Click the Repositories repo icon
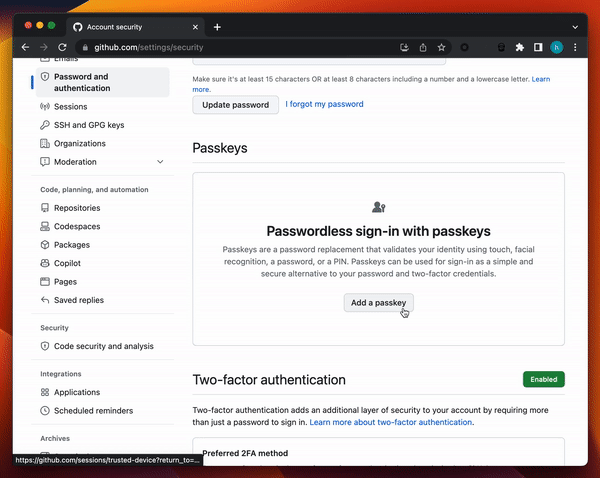600x478 pixels. [44, 208]
